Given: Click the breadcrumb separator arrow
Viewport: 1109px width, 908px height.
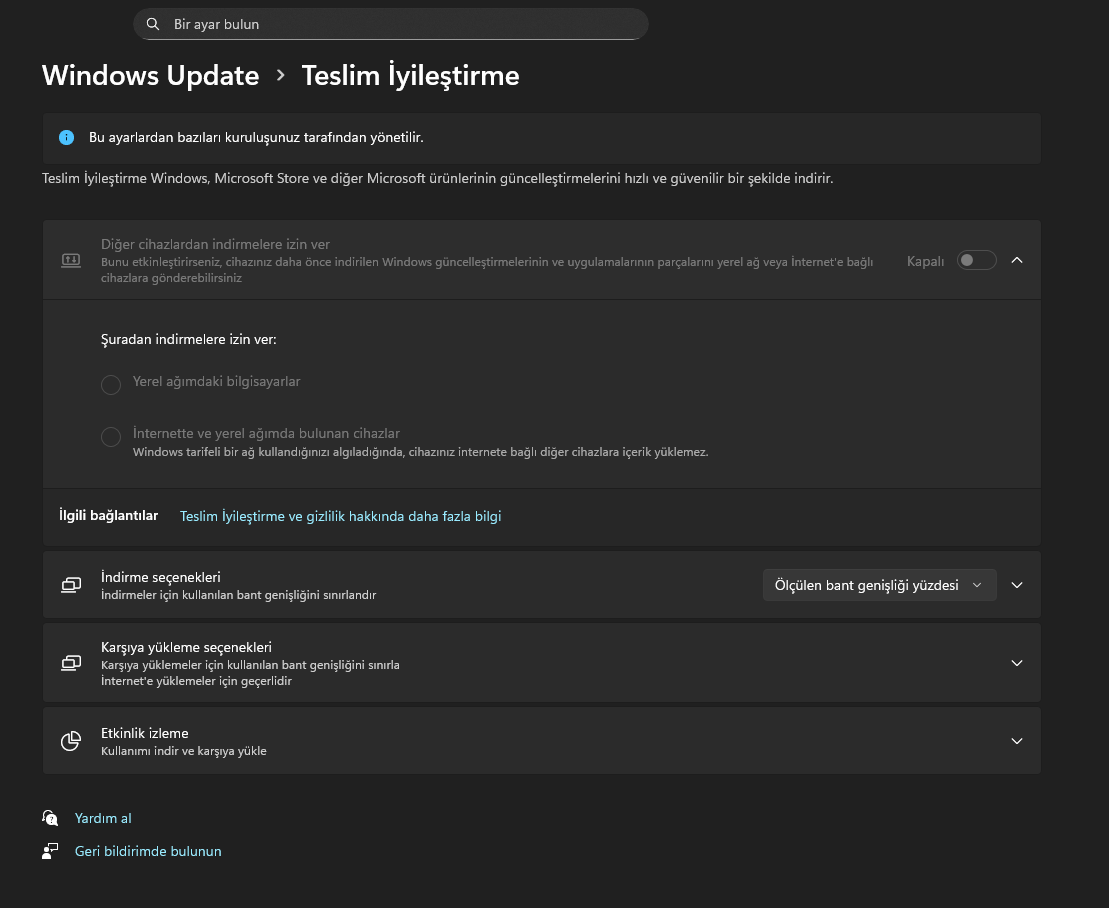Looking at the screenshot, I should click(x=281, y=75).
